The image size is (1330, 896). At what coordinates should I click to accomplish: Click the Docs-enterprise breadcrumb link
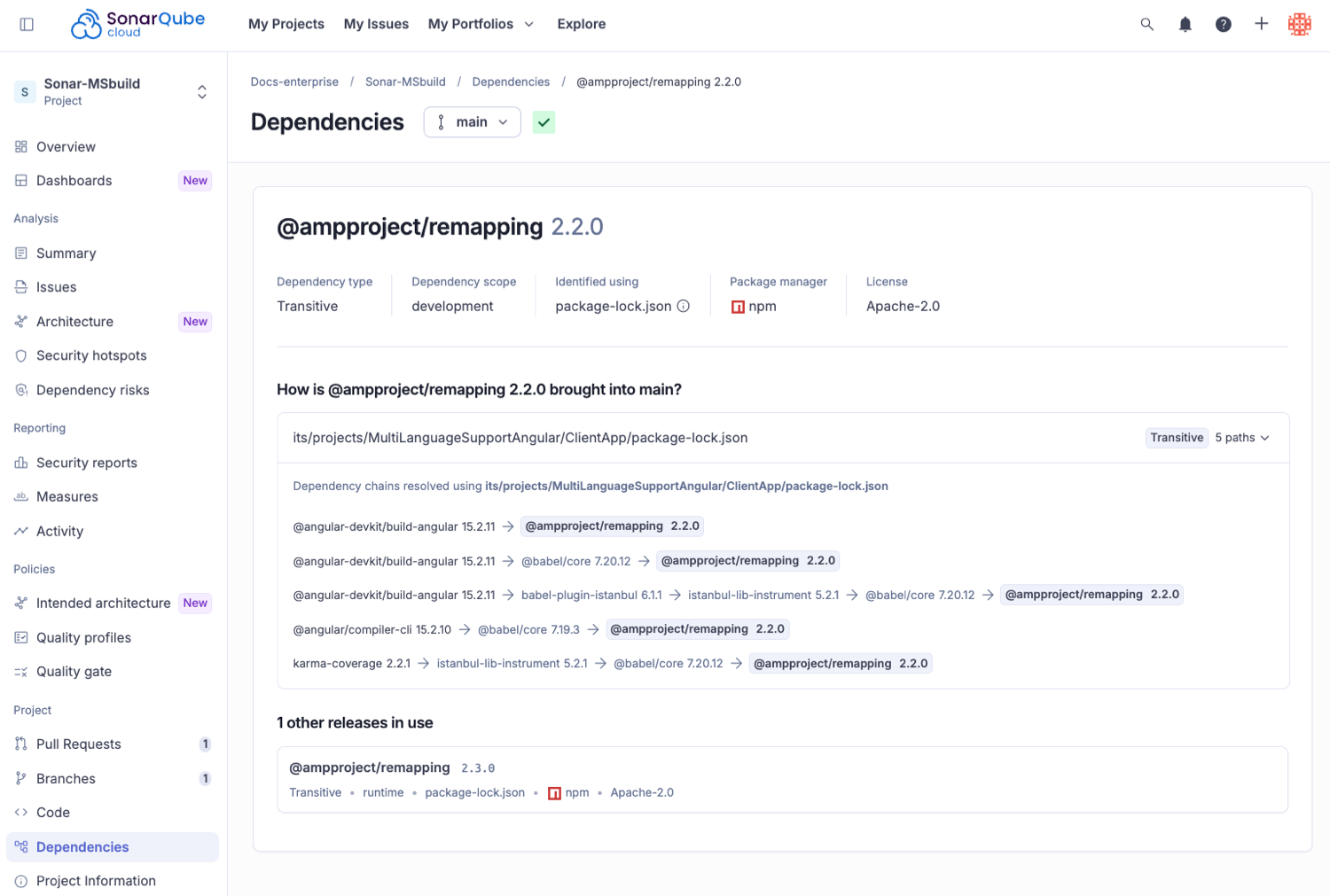click(x=294, y=82)
